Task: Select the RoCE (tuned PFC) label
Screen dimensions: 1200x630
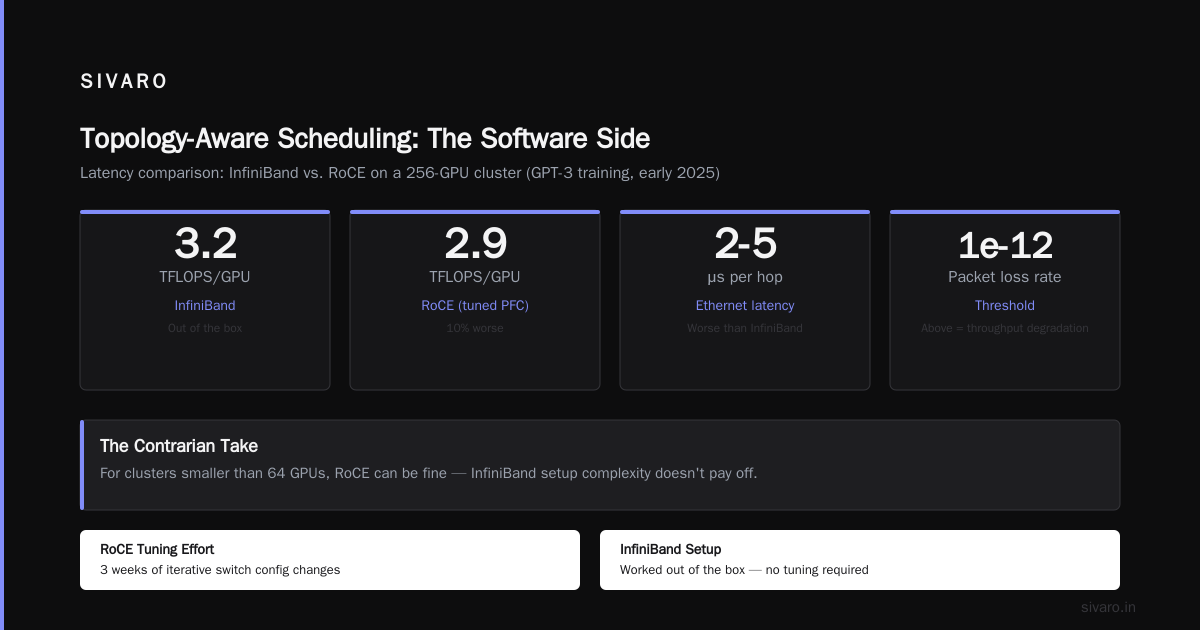Action: pyautogui.click(x=475, y=305)
